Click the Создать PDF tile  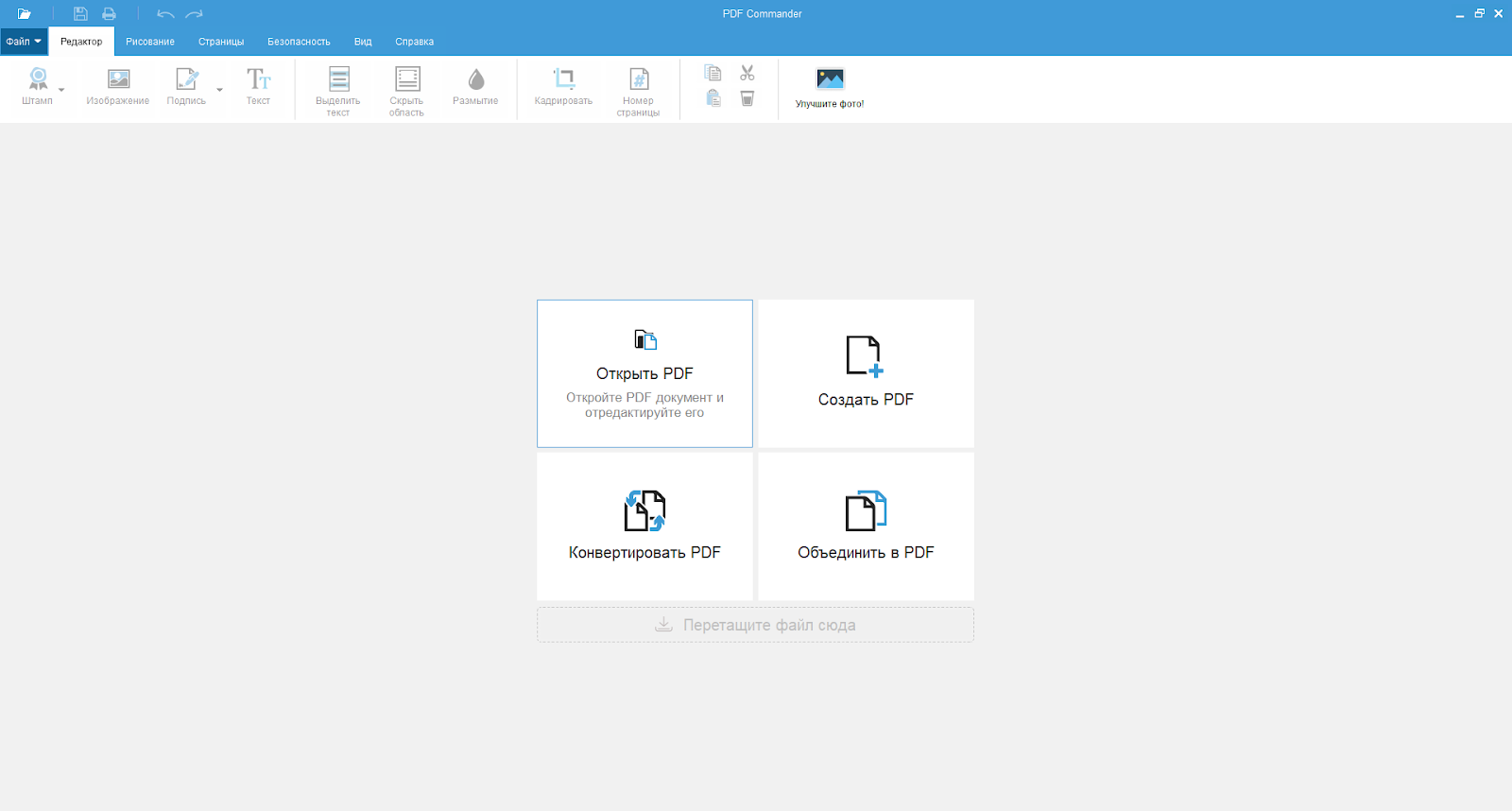pyautogui.click(x=866, y=373)
